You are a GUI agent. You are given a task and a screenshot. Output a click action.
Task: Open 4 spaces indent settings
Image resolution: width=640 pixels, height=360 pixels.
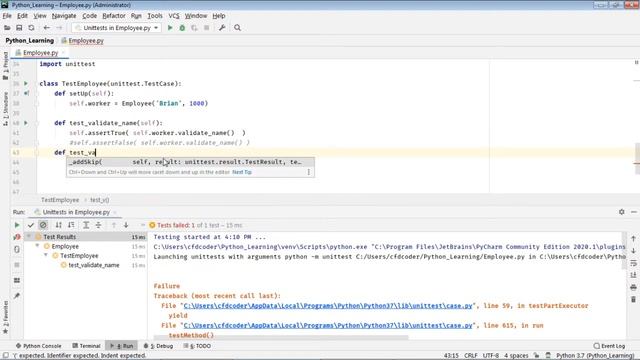pos(516,356)
